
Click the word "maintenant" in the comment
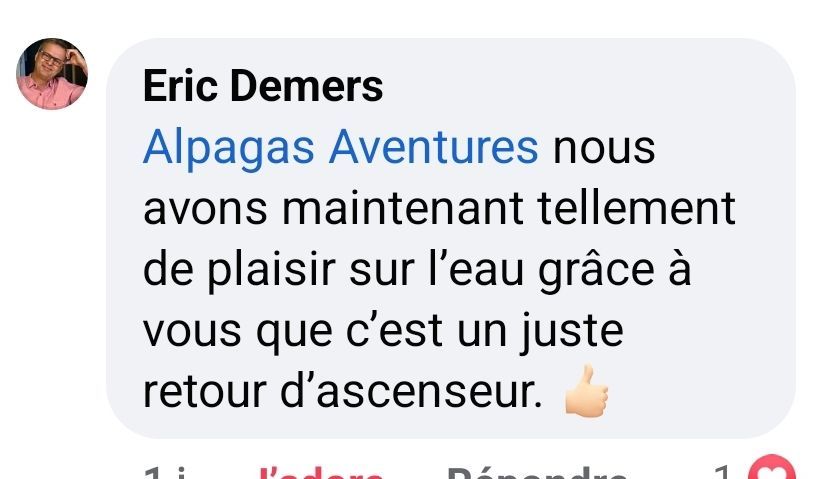click(403, 208)
